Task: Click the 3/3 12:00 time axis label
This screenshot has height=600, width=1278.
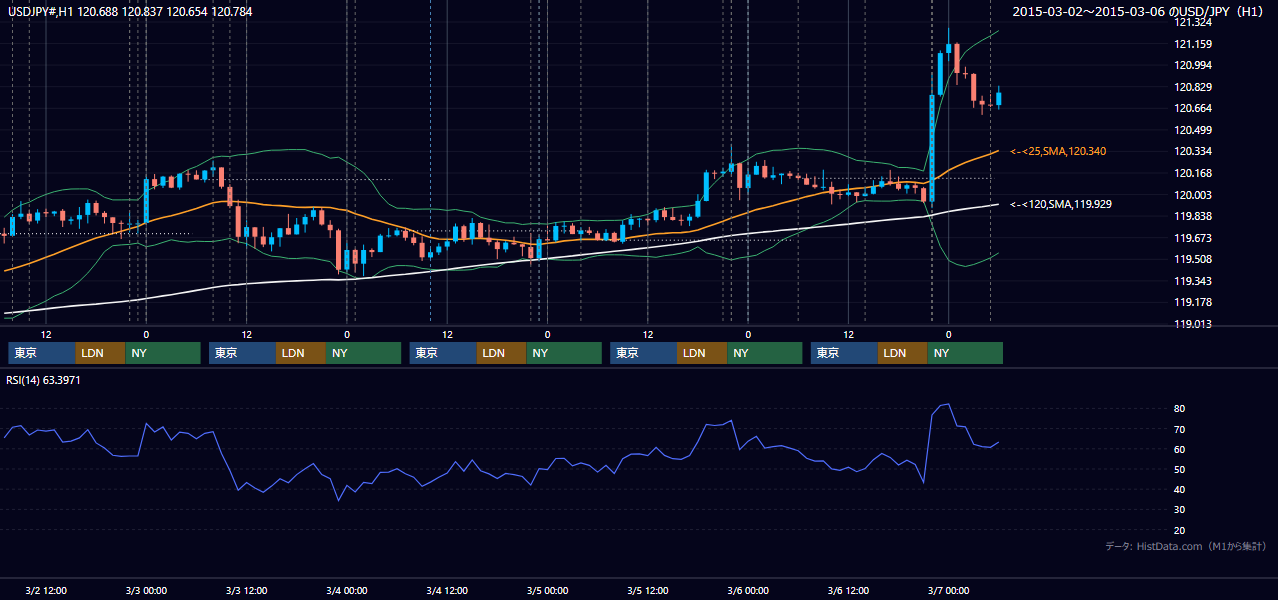Action: [x=246, y=590]
